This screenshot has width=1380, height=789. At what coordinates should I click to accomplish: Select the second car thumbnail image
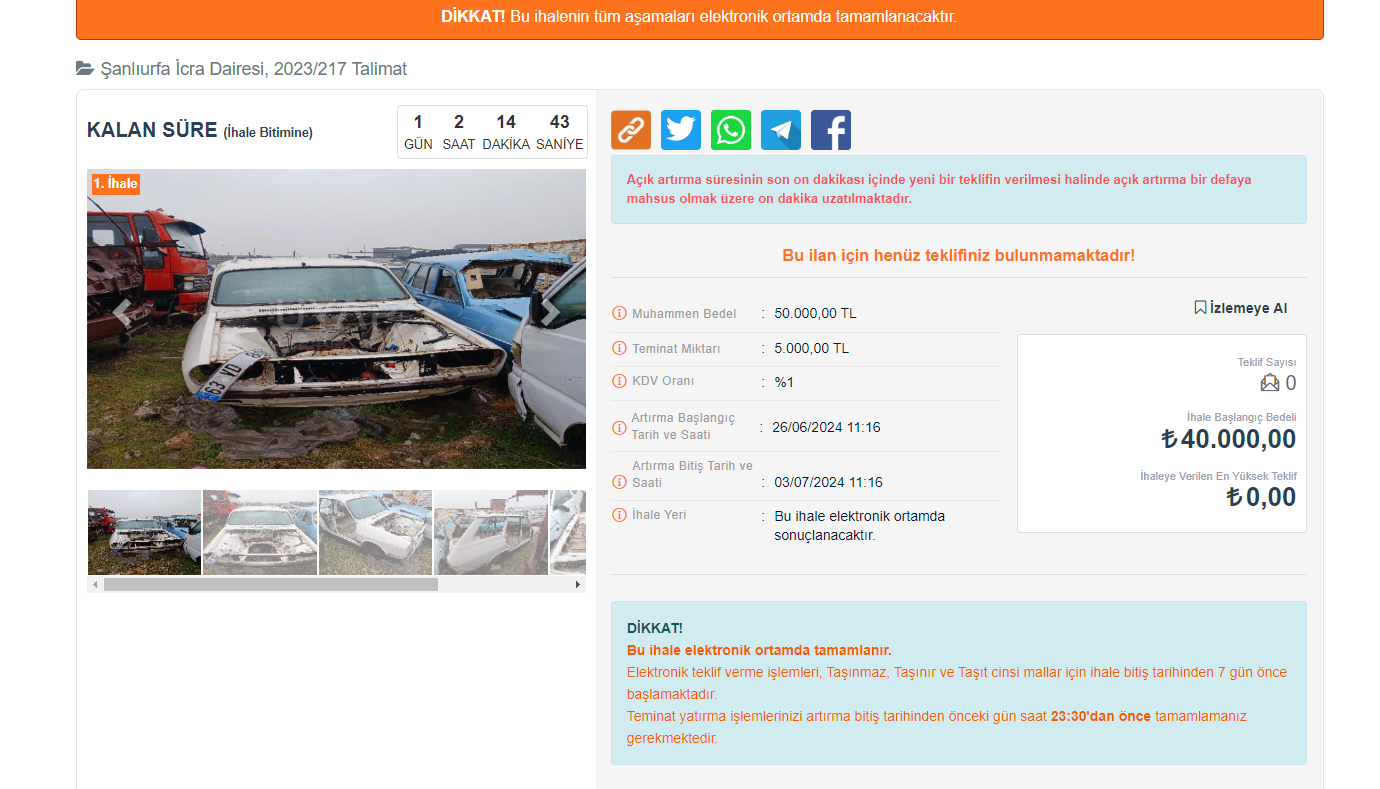[260, 532]
